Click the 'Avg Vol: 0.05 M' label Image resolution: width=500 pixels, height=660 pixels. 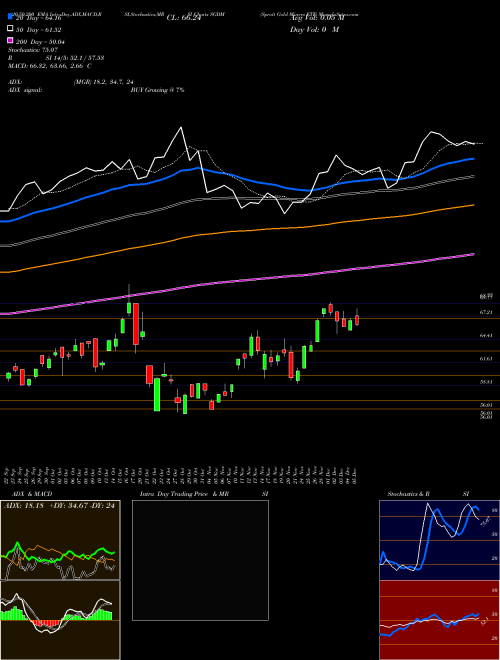317,18
